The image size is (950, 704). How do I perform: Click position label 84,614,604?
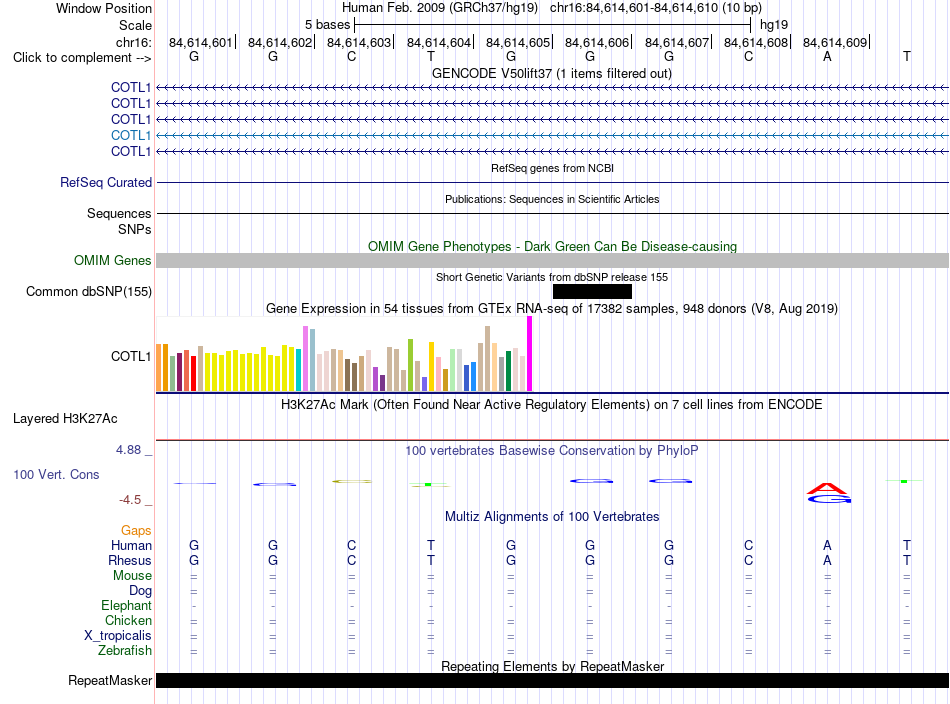(439, 42)
